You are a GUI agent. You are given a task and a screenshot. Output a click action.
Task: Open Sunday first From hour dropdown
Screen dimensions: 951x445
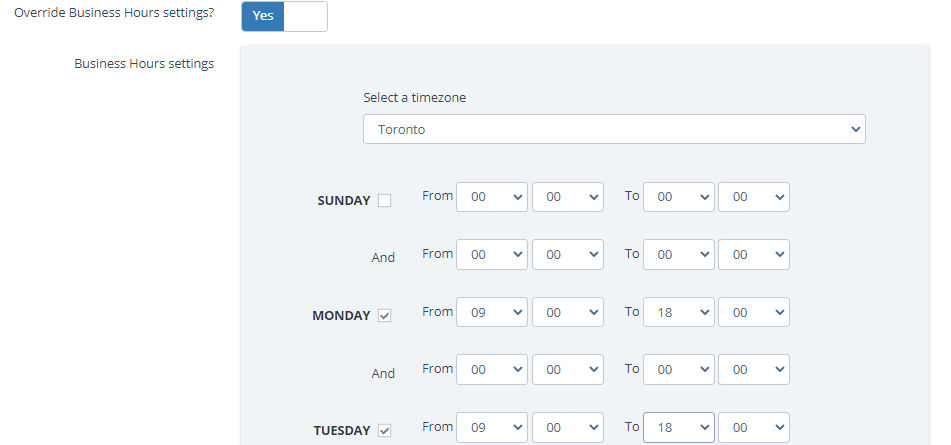point(492,197)
